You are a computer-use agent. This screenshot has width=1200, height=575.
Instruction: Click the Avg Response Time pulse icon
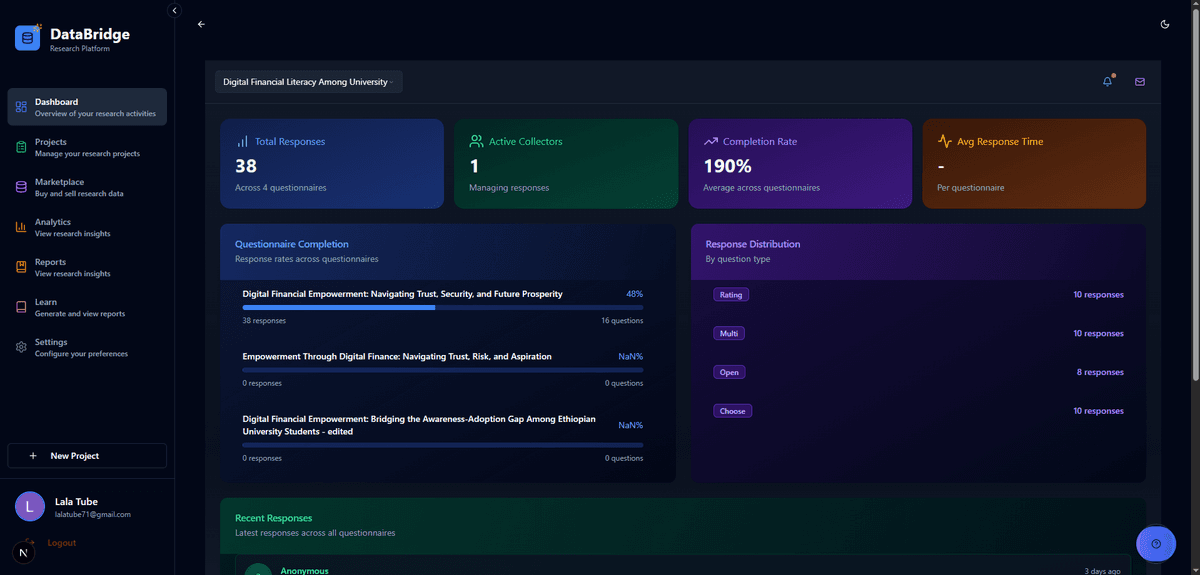[945, 141]
